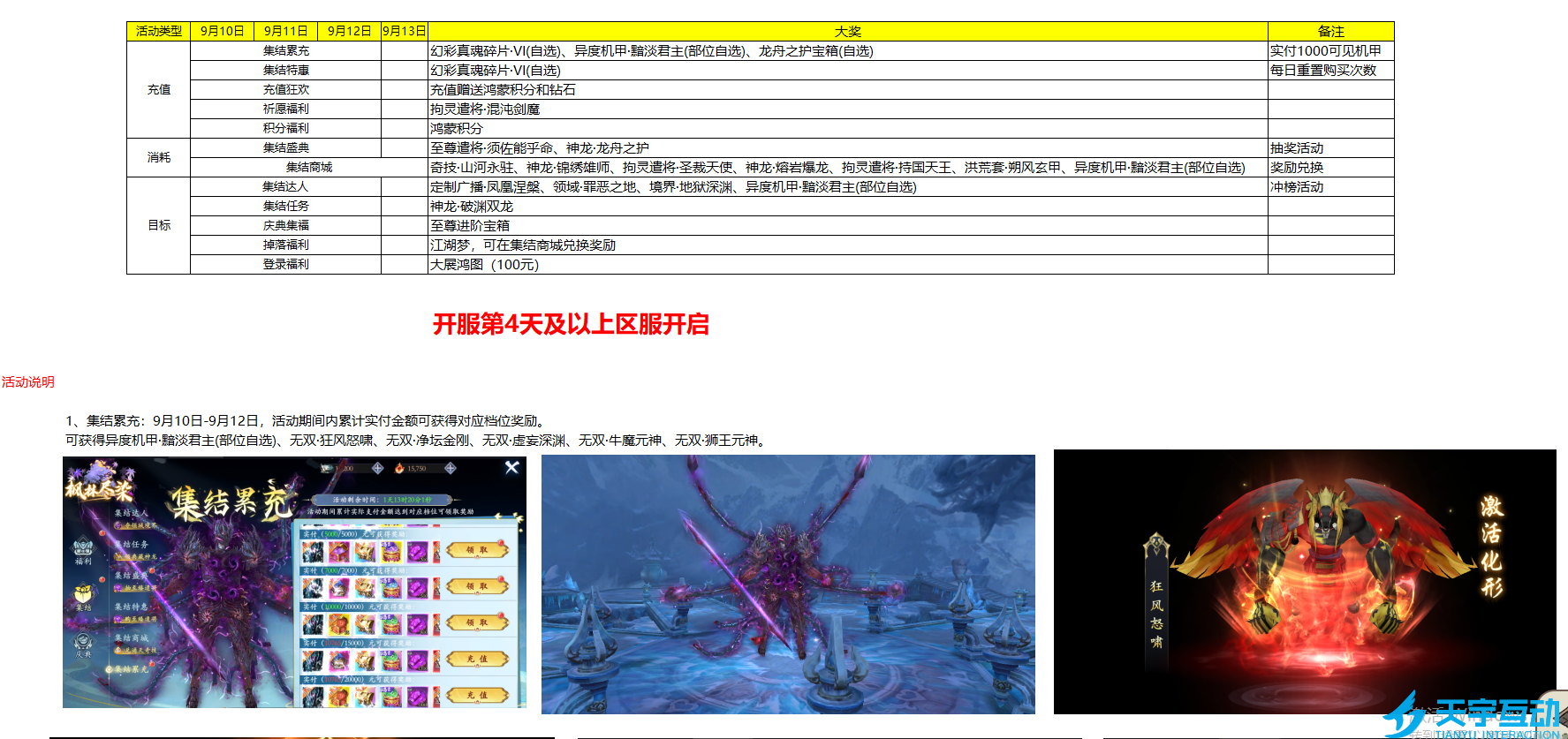Click the 活动剩余时间 countdown banner
1568x739 pixels.
pyautogui.click(x=383, y=500)
